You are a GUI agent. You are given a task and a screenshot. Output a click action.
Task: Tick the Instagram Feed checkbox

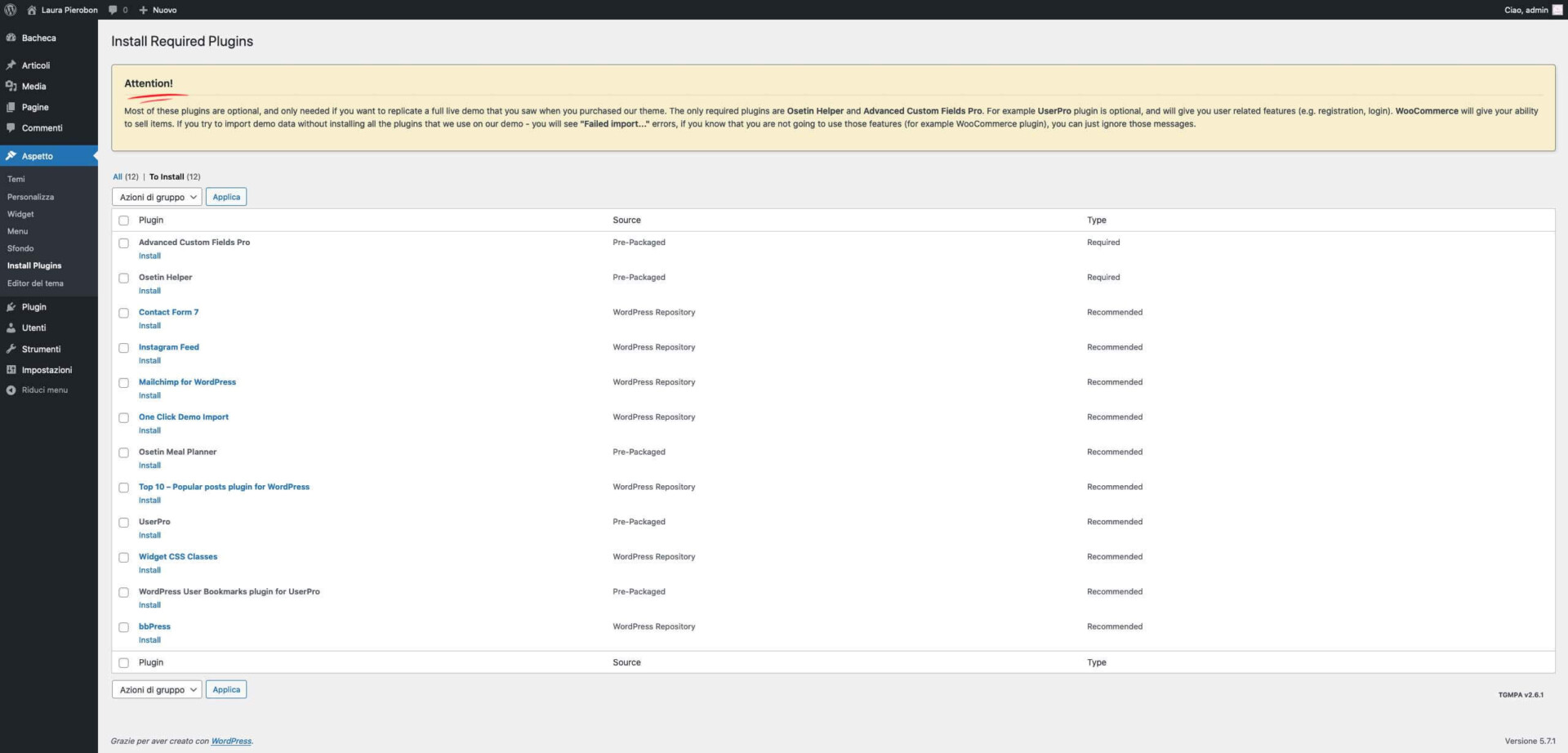click(x=124, y=348)
